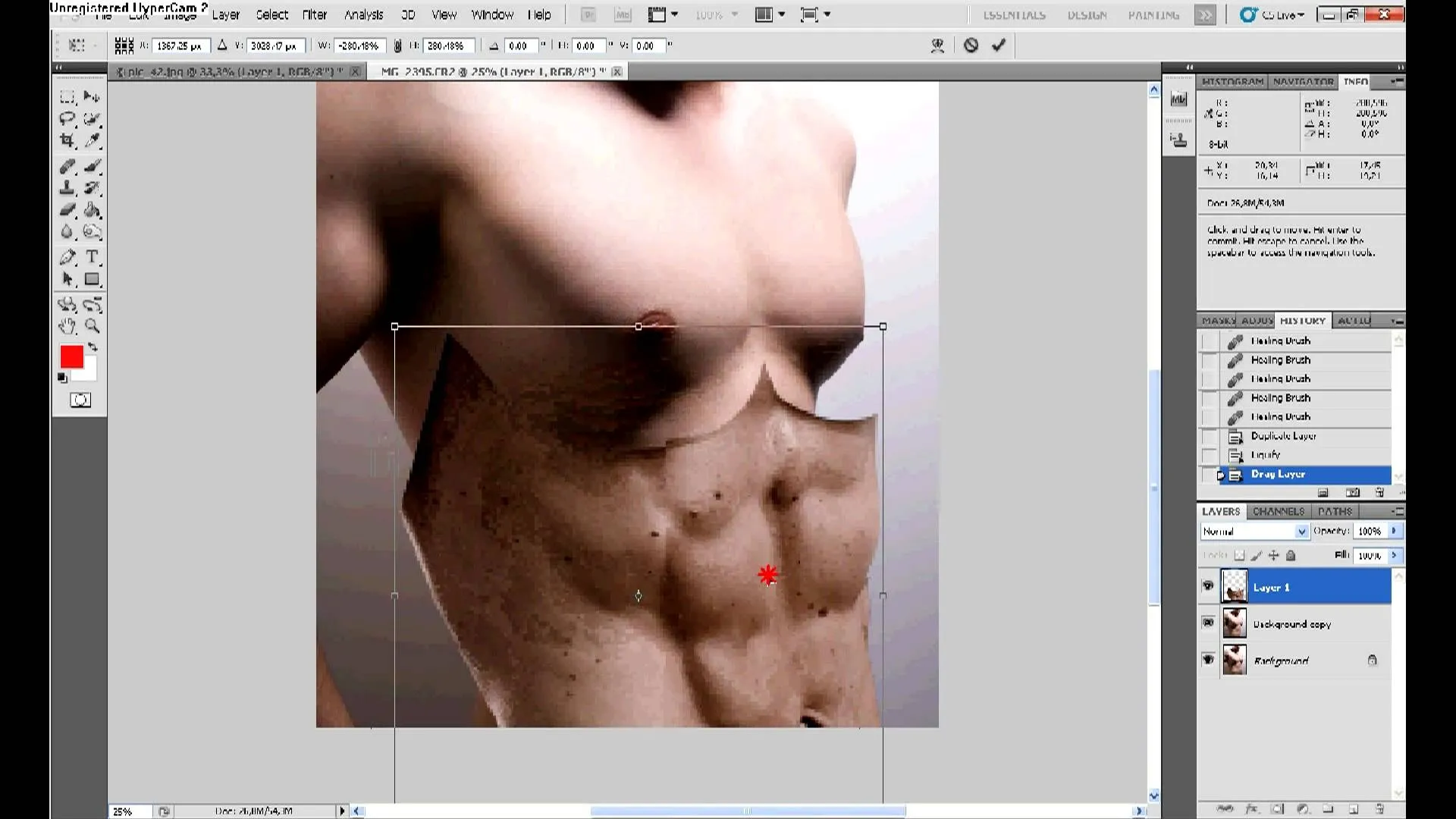
Task: Toggle relative positioning for reference point
Action: pos(222,45)
